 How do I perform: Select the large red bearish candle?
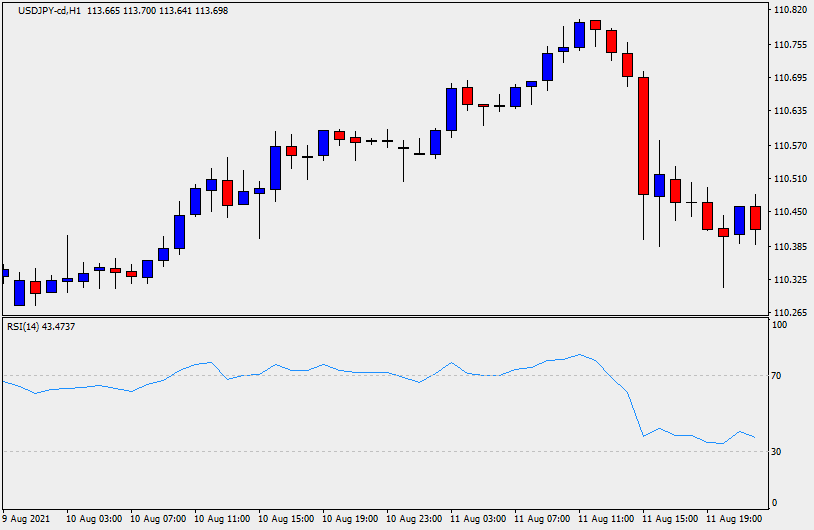[643, 135]
